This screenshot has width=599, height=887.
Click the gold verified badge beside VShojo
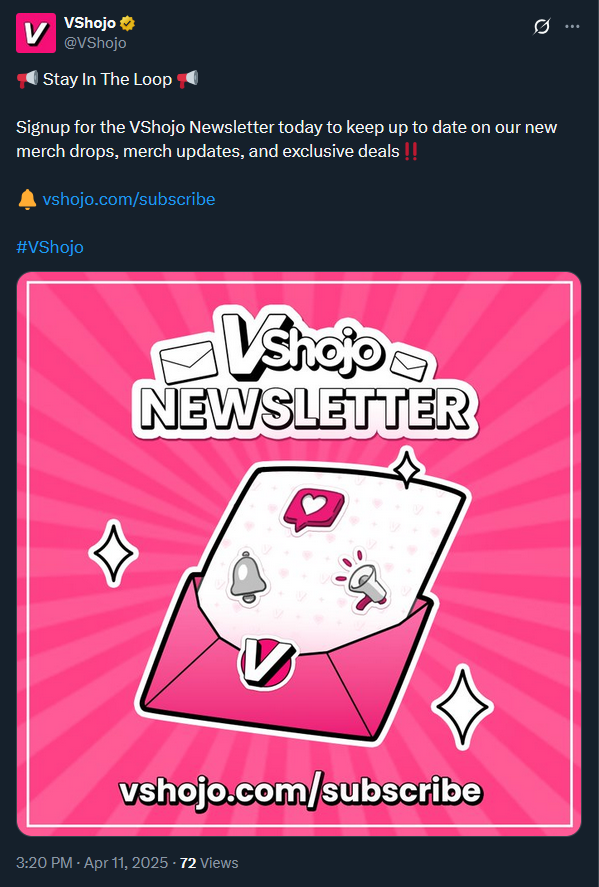127,23
